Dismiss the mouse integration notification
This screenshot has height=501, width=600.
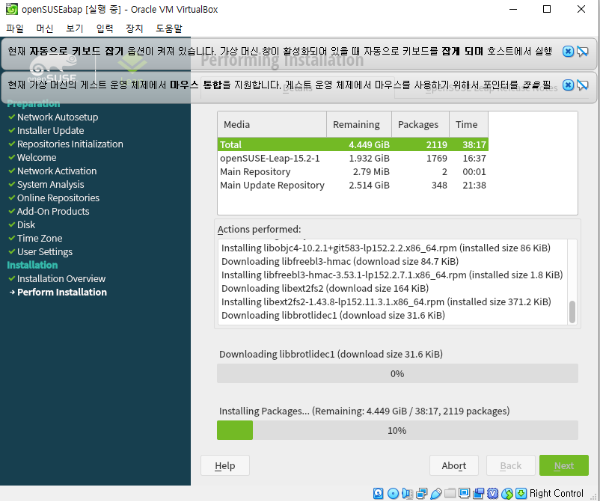click(x=568, y=85)
